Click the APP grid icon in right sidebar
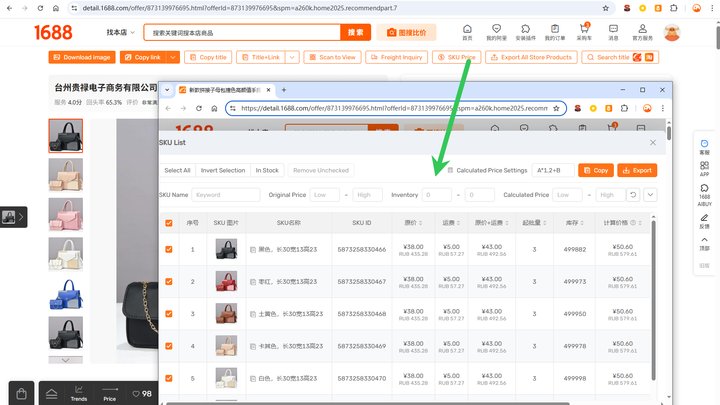The image size is (720, 405). 704,169
